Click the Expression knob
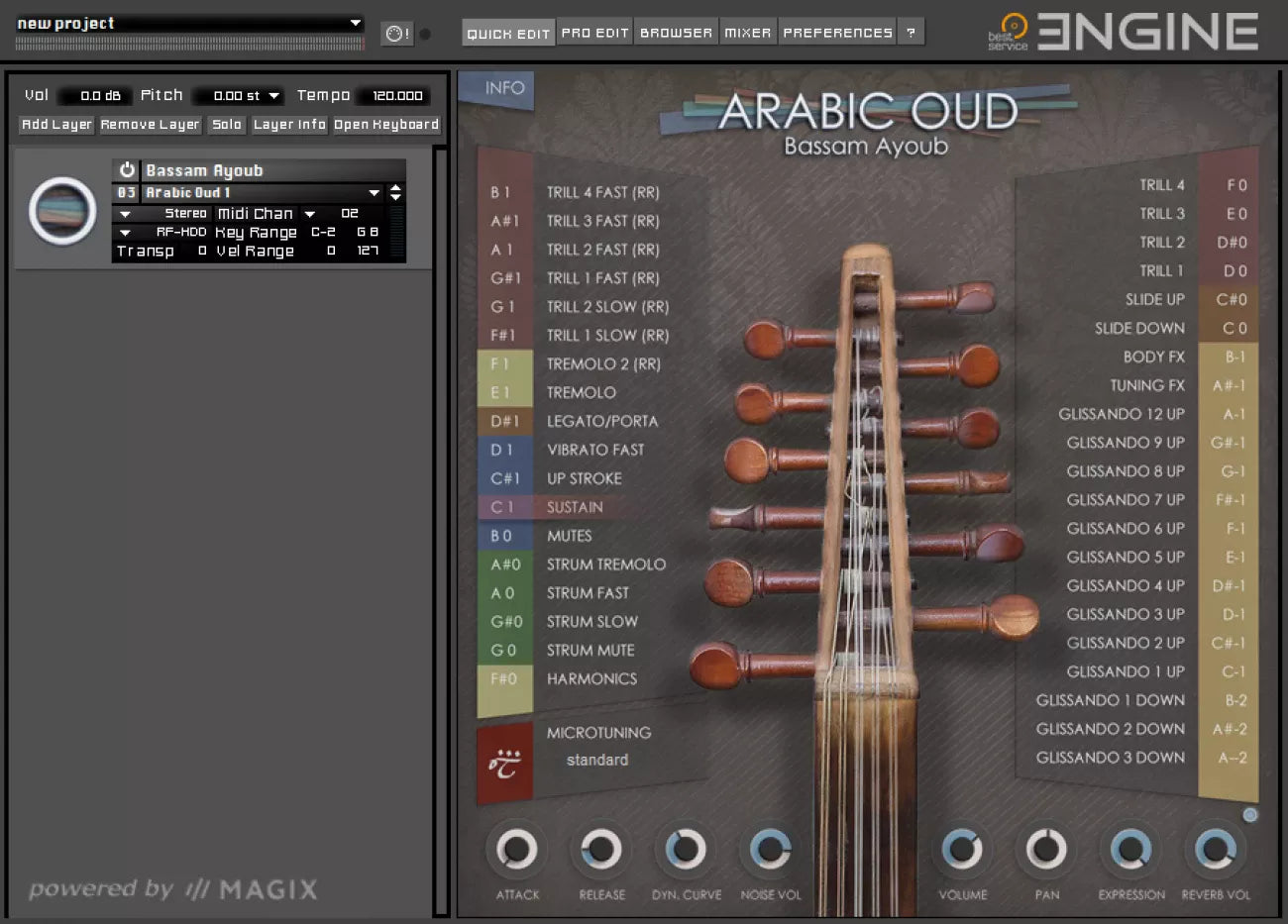This screenshot has width=1288, height=924. click(x=1130, y=850)
